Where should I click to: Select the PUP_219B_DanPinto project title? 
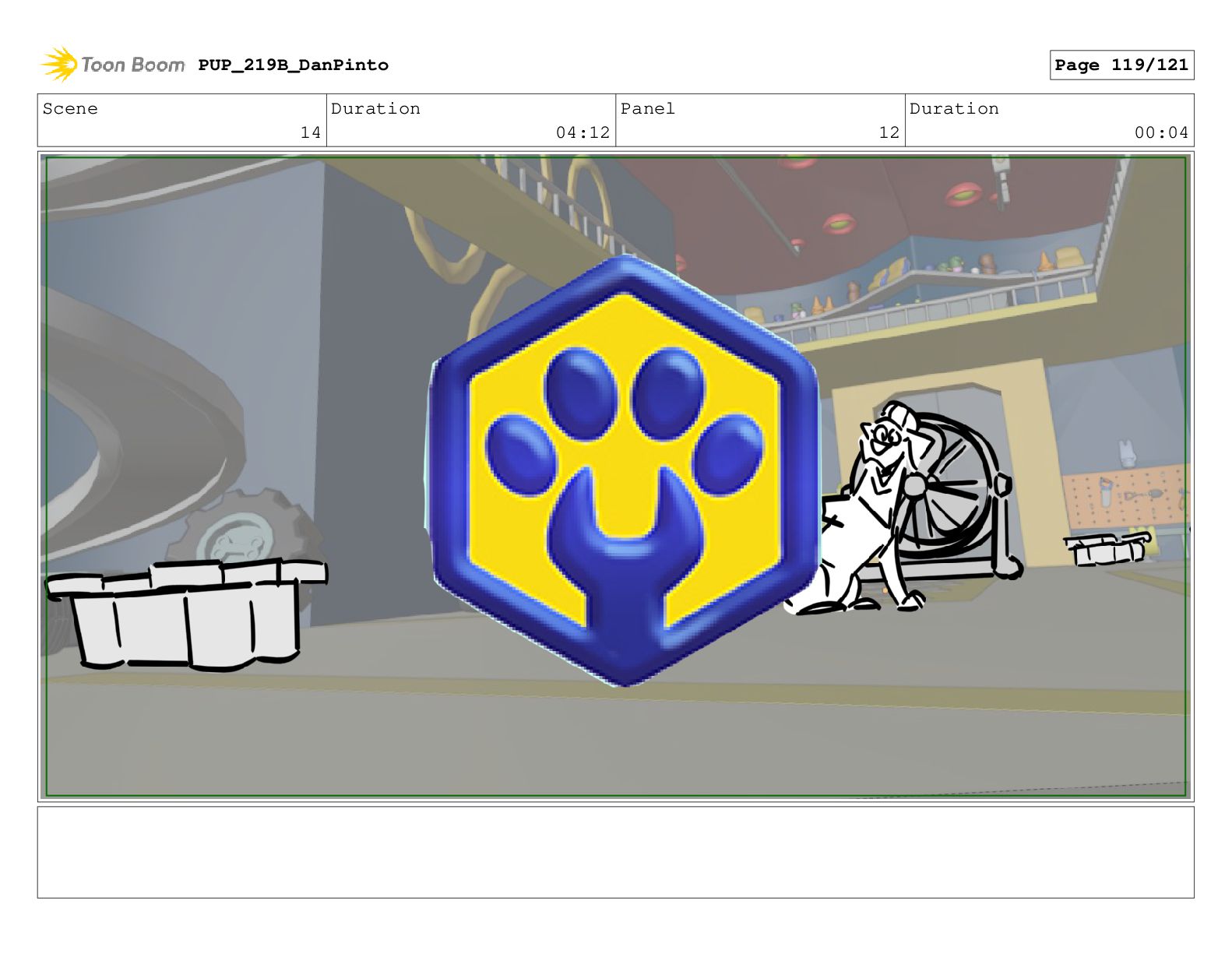tap(293, 65)
